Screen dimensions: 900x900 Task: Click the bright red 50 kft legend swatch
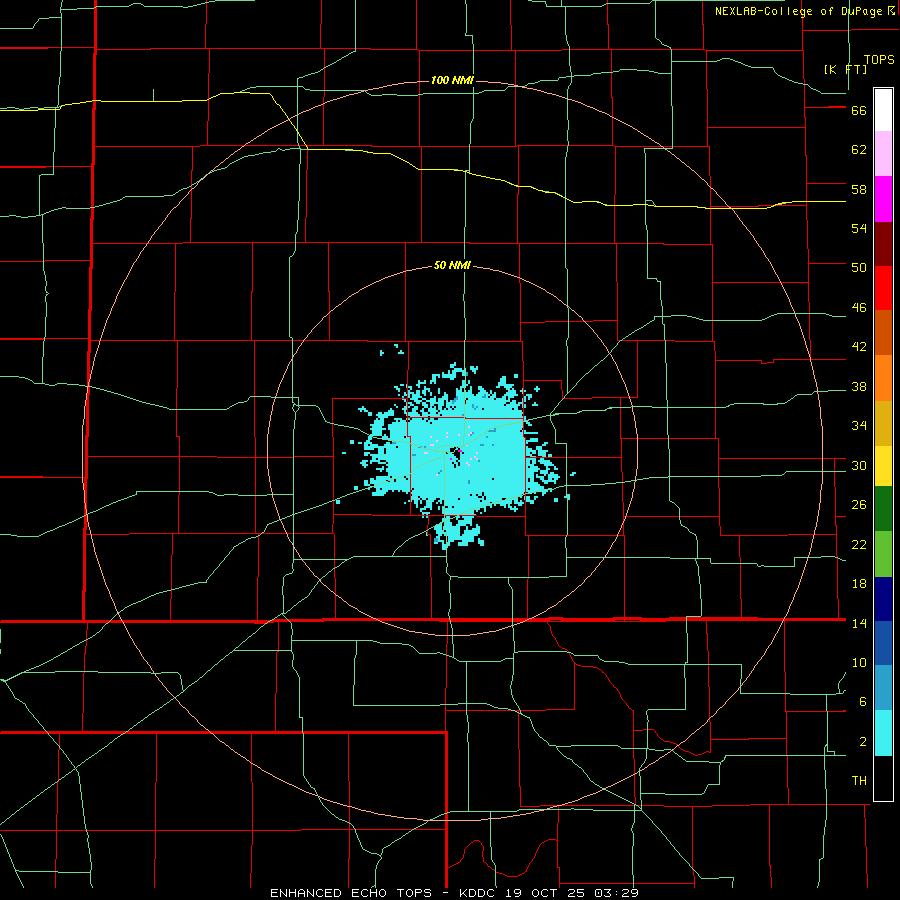[x=883, y=288]
